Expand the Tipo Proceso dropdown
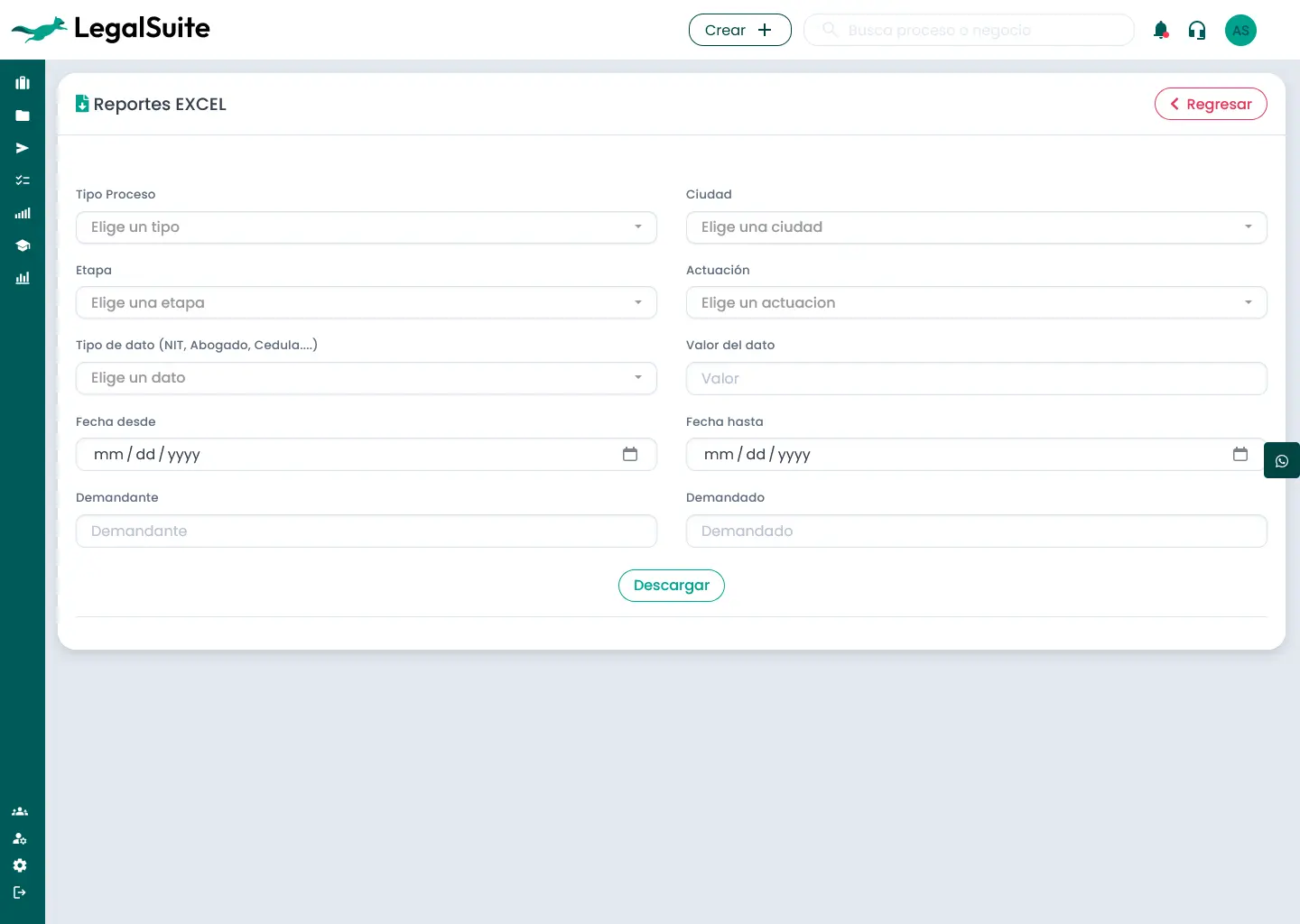Screen dimensions: 1300x924 click(366, 227)
